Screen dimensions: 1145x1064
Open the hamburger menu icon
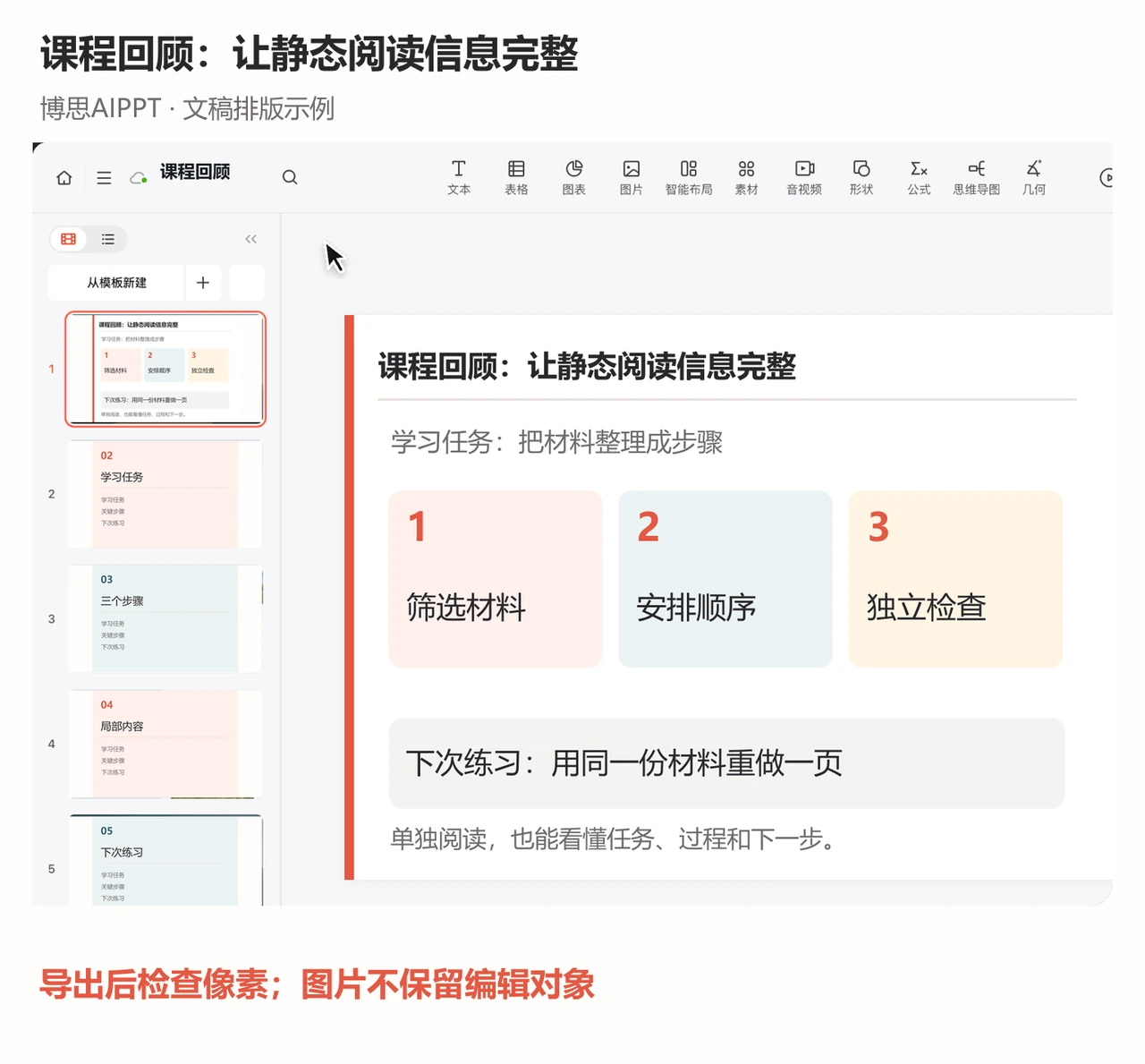(104, 177)
